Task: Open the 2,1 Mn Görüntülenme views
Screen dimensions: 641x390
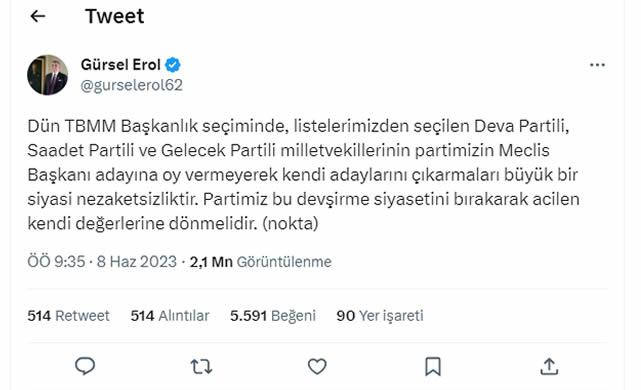Action: coord(260,262)
